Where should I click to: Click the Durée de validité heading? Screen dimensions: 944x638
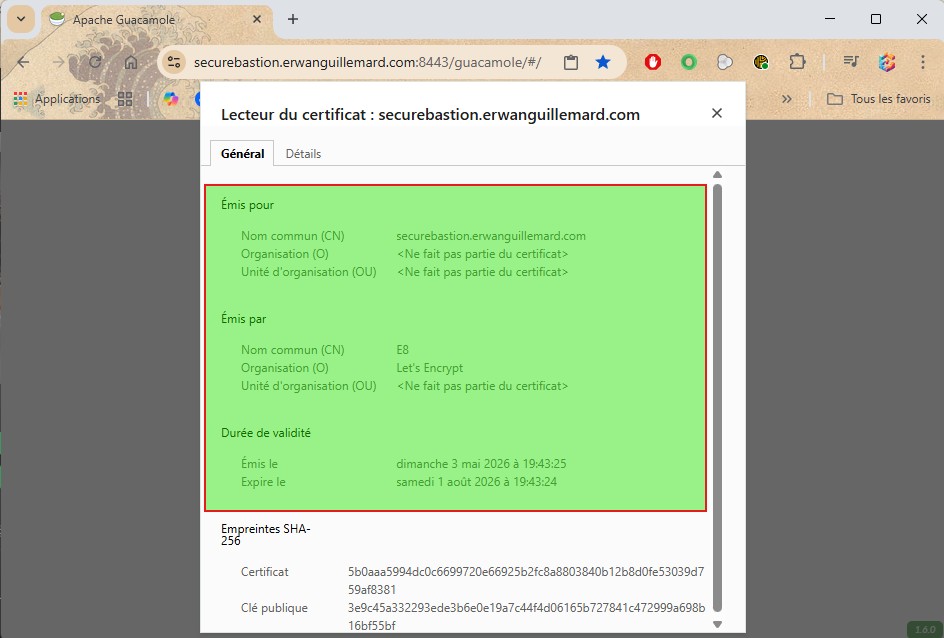coord(266,433)
